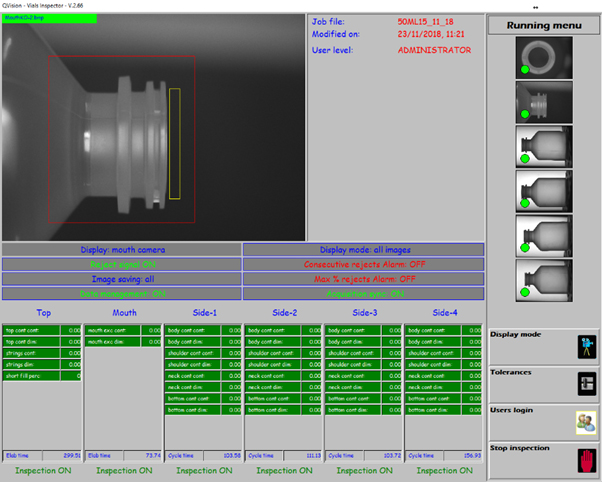Choose the last side-view bottle thumbnail
This screenshot has height=482, width=602.
coord(543,279)
